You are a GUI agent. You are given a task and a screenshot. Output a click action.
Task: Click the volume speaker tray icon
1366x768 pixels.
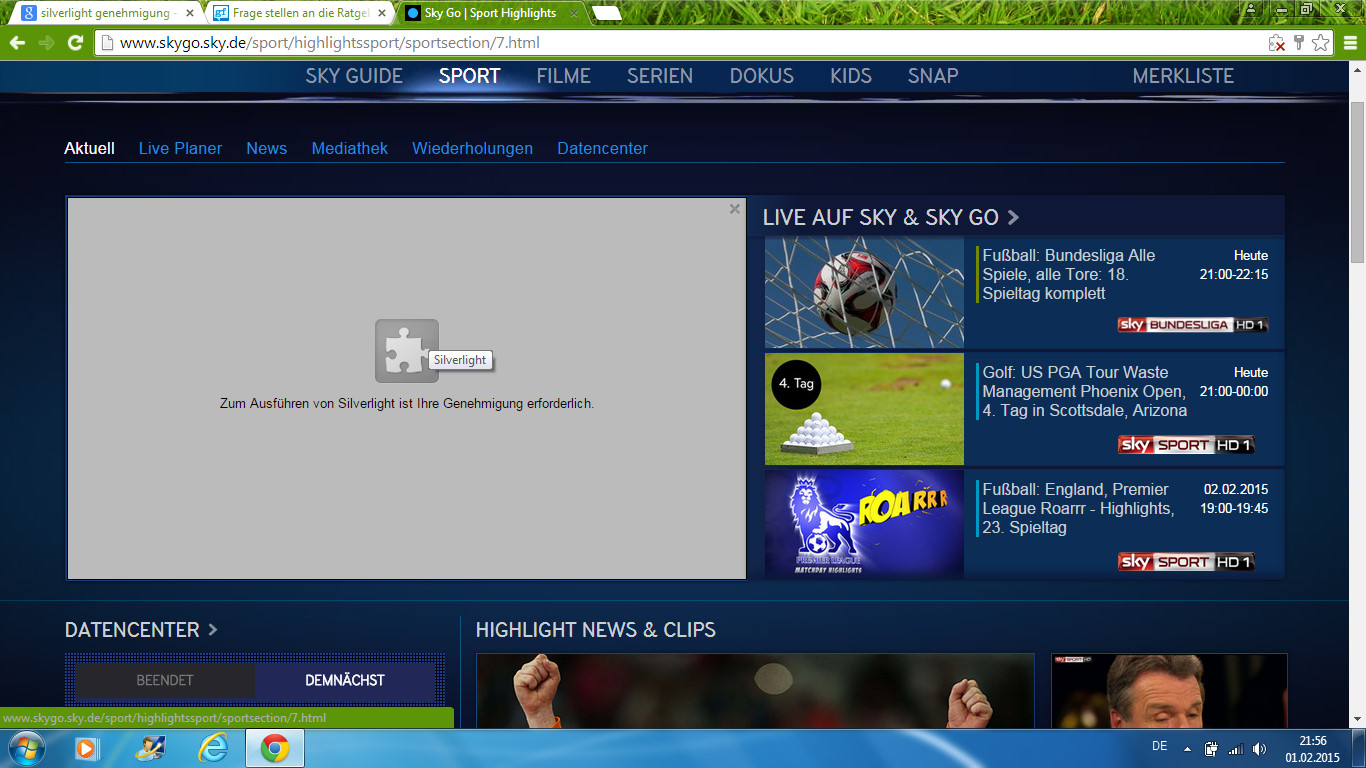coord(1259,748)
